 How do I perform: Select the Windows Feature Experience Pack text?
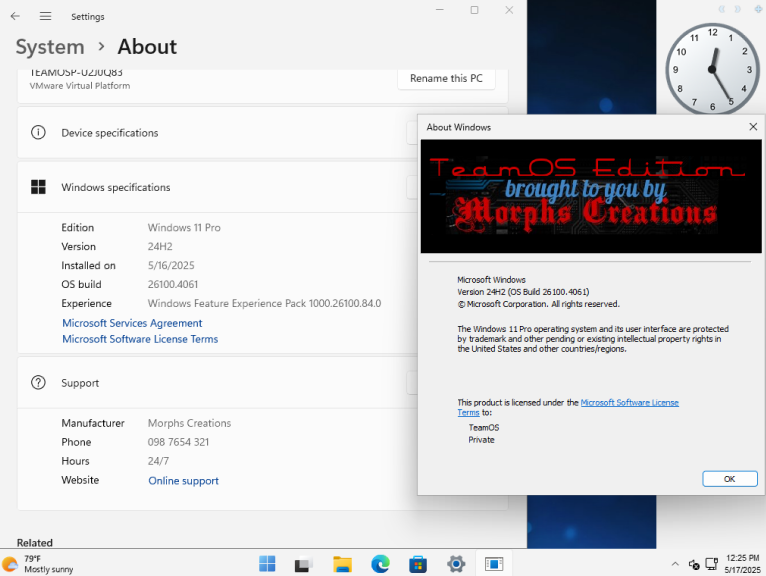(264, 303)
